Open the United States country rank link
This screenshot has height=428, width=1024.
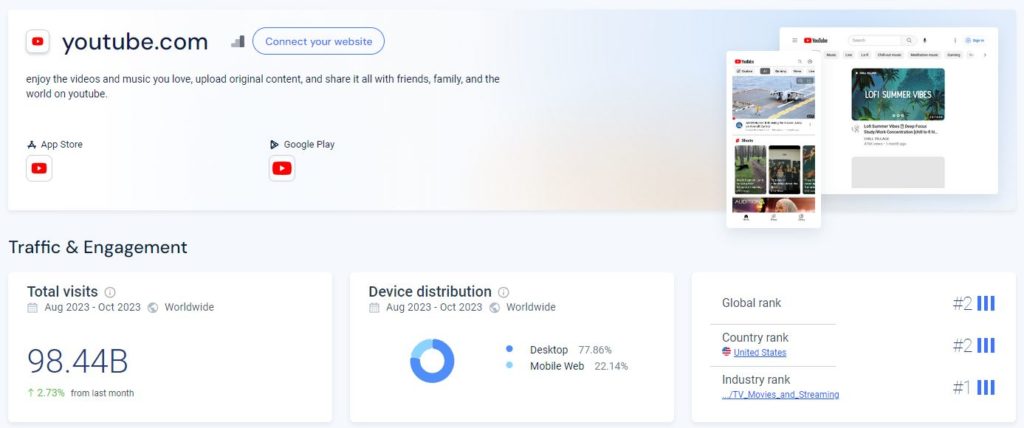click(x=760, y=352)
